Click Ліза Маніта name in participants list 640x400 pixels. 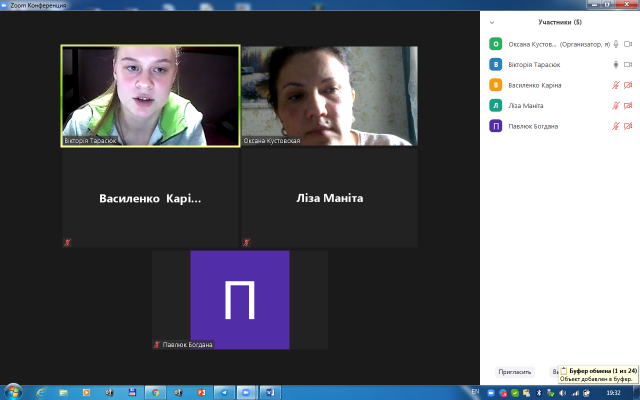526,105
